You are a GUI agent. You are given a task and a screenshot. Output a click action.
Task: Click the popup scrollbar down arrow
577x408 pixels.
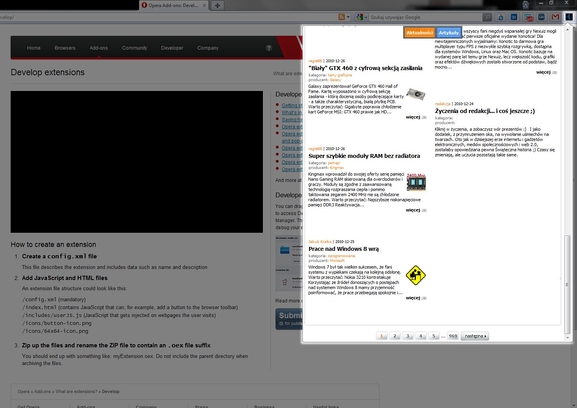(567, 337)
